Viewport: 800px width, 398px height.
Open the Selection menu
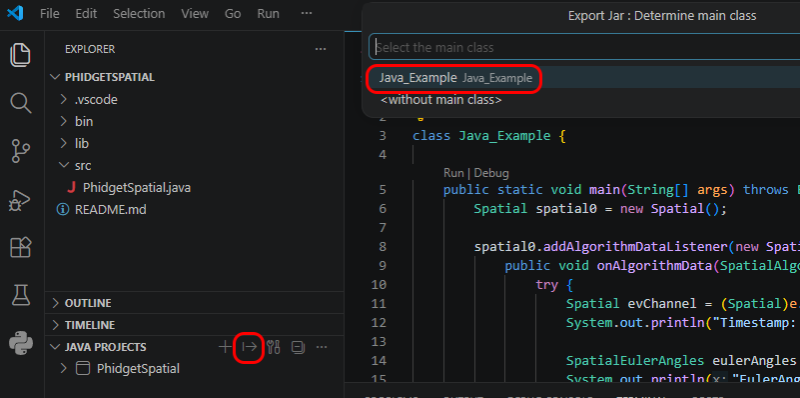139,14
